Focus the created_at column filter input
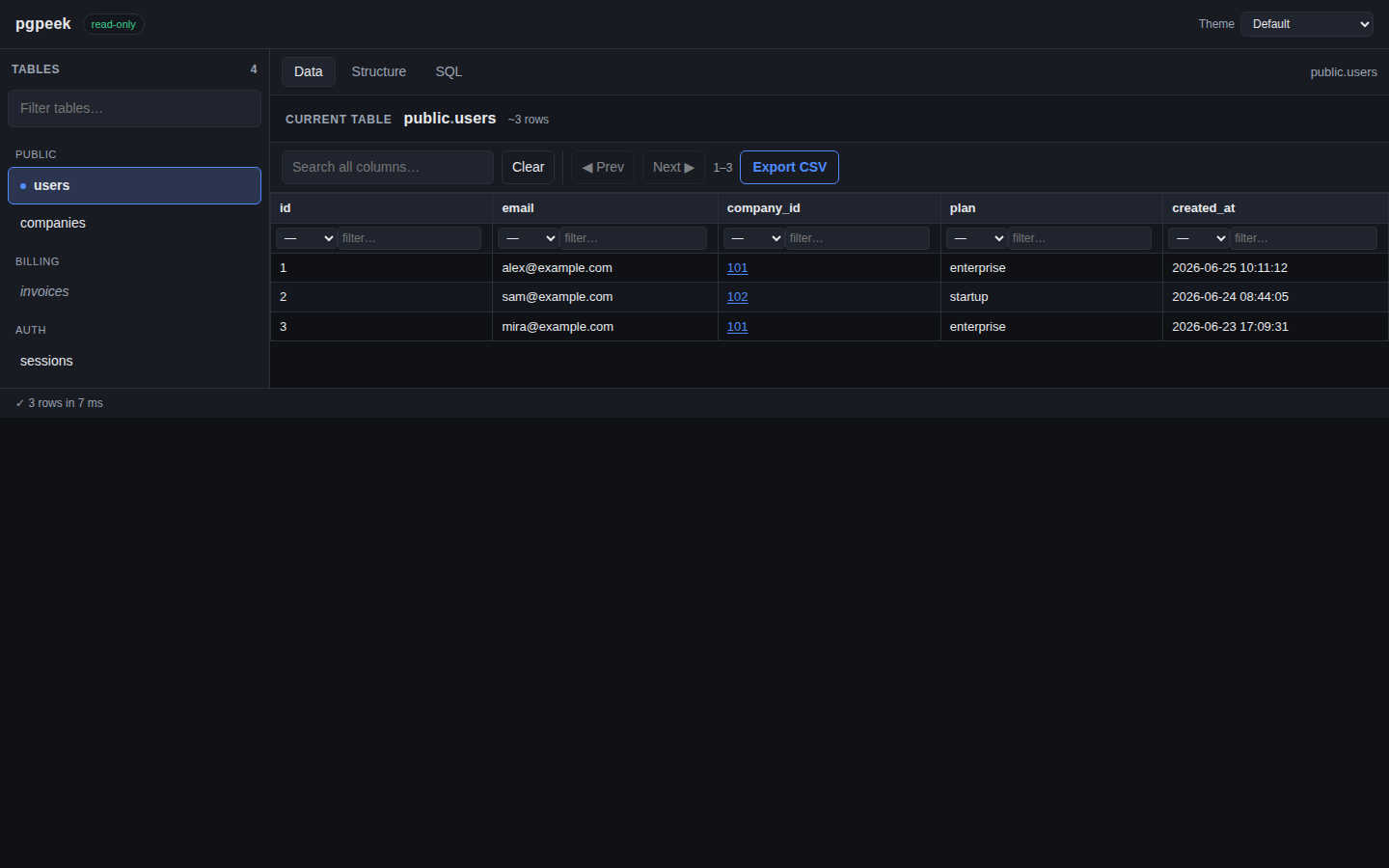Screen dimensions: 1389x868 (1303, 238)
